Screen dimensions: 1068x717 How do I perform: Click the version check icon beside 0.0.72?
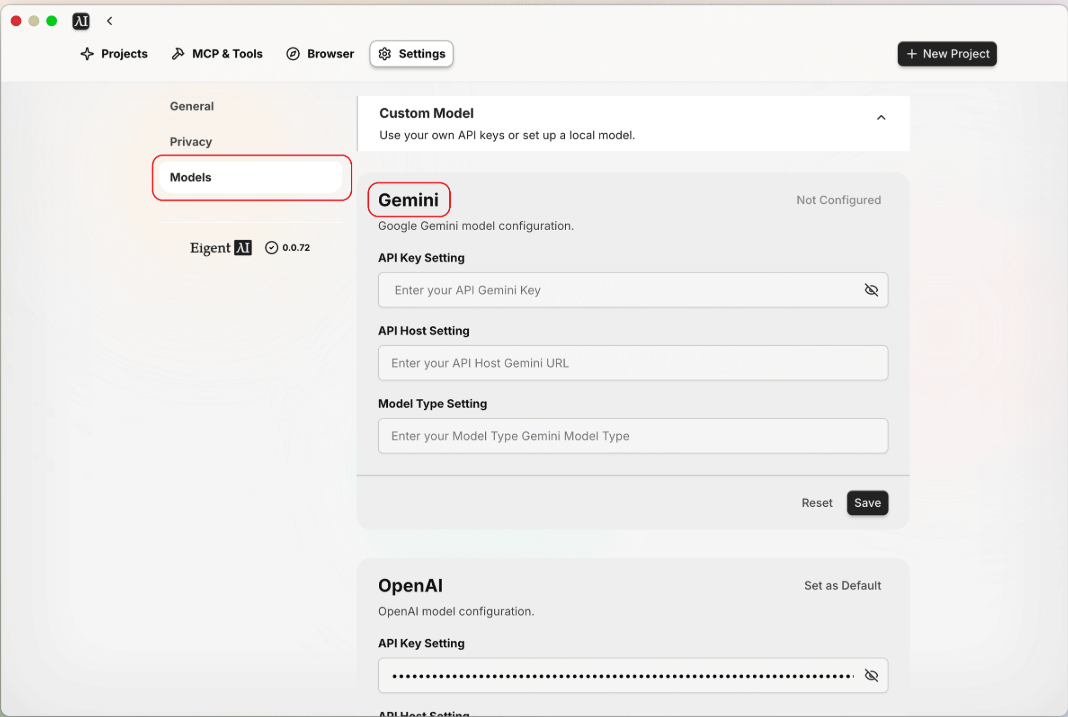(271, 248)
